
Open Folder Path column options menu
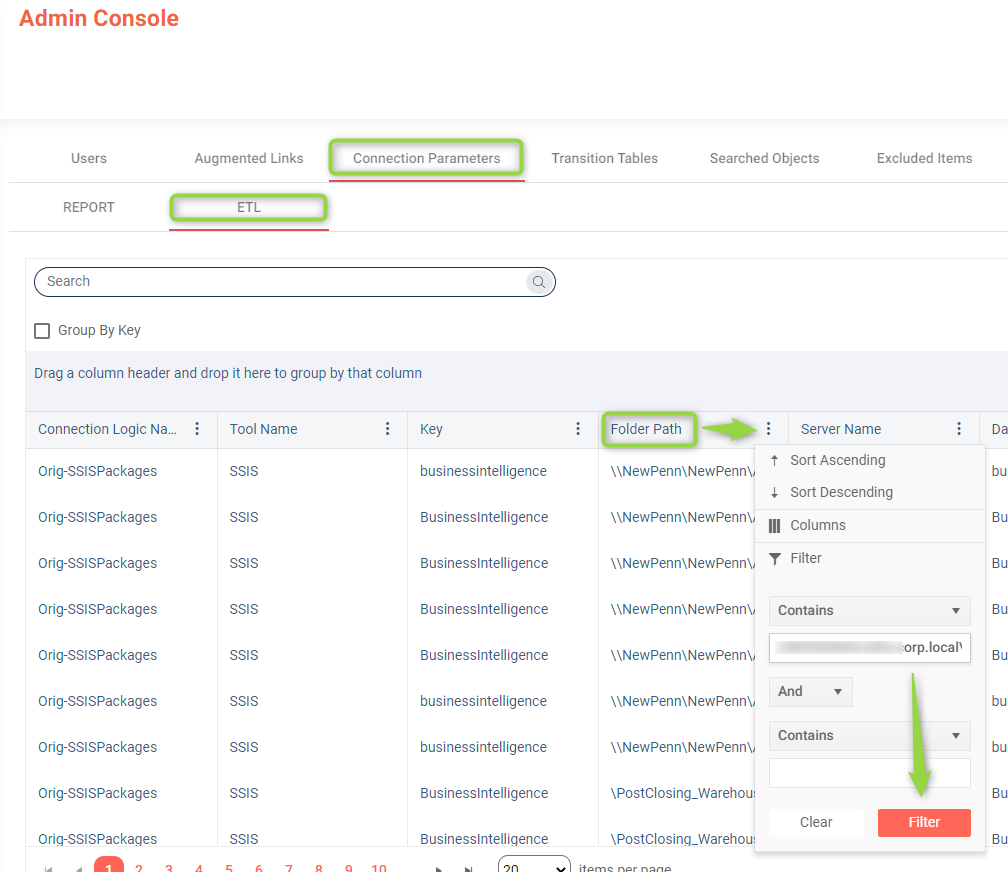point(768,429)
